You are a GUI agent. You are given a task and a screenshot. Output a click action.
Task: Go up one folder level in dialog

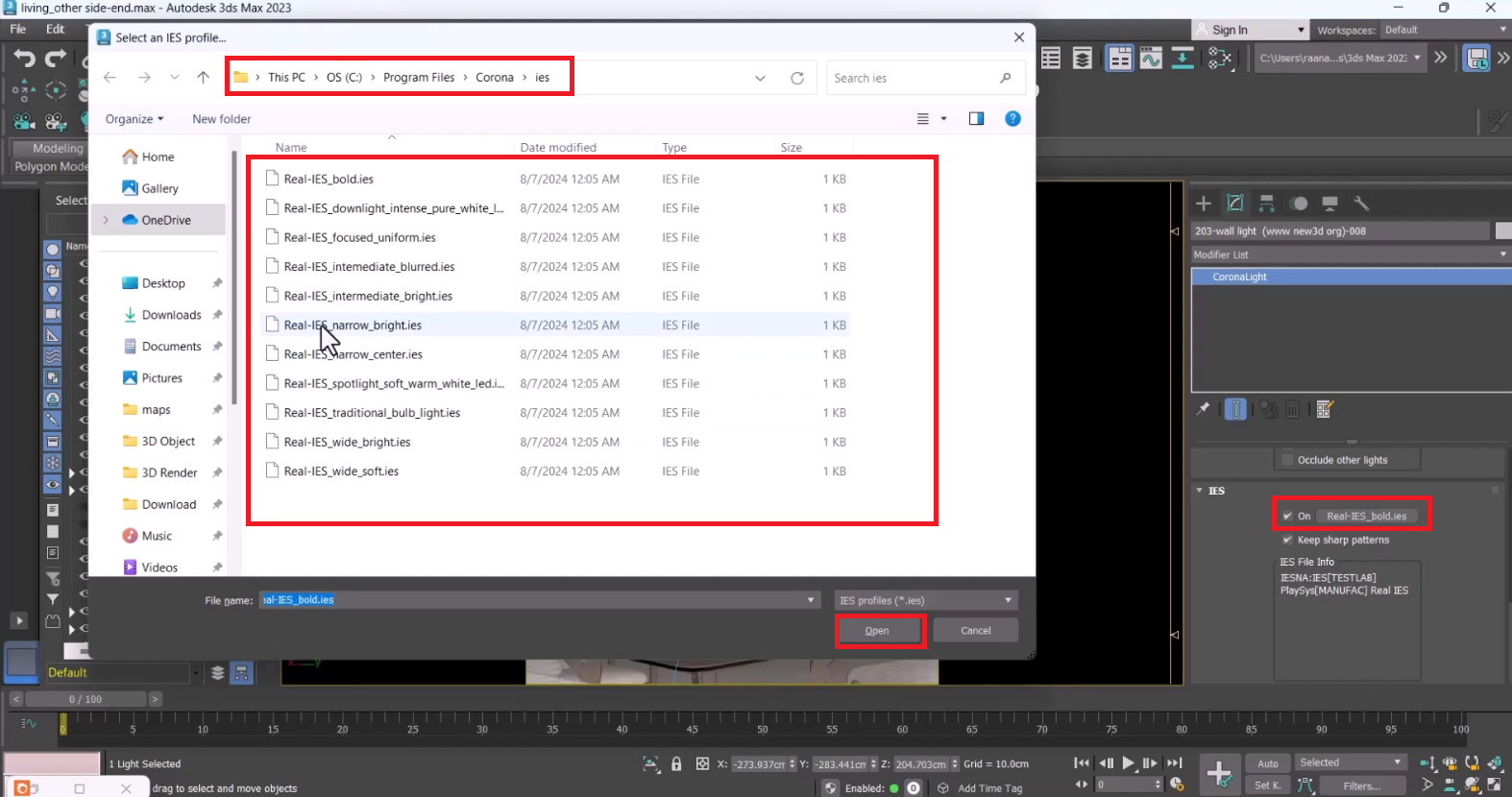pyautogui.click(x=203, y=78)
